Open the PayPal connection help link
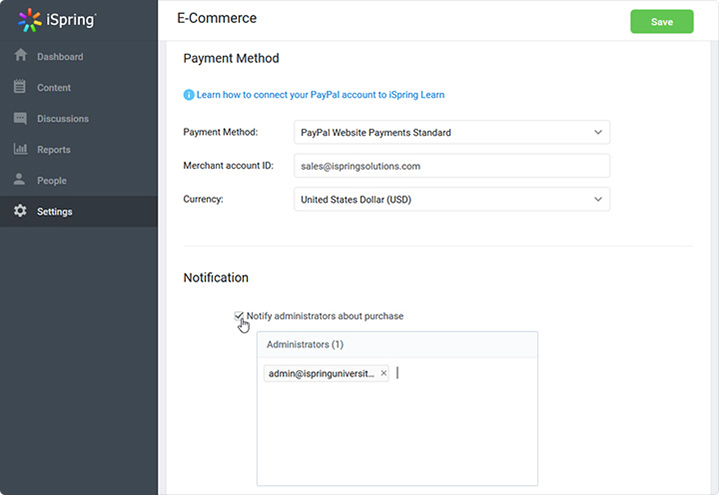 tap(321, 95)
